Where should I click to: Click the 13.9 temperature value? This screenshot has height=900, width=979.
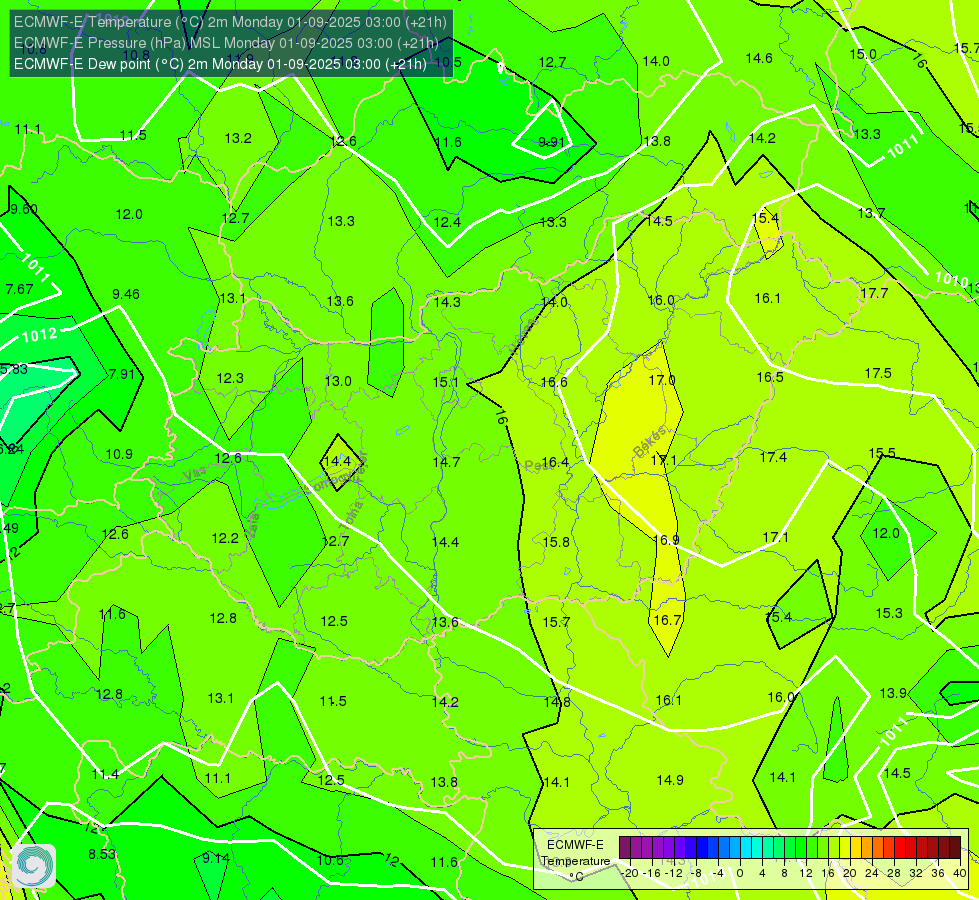893,693
